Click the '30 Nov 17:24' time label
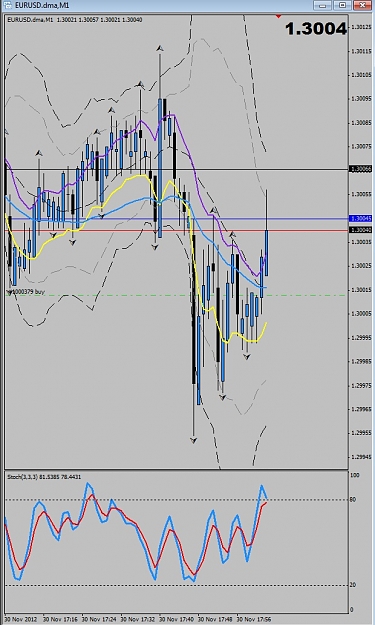Viewport: 375px width, 625px height. [99, 620]
